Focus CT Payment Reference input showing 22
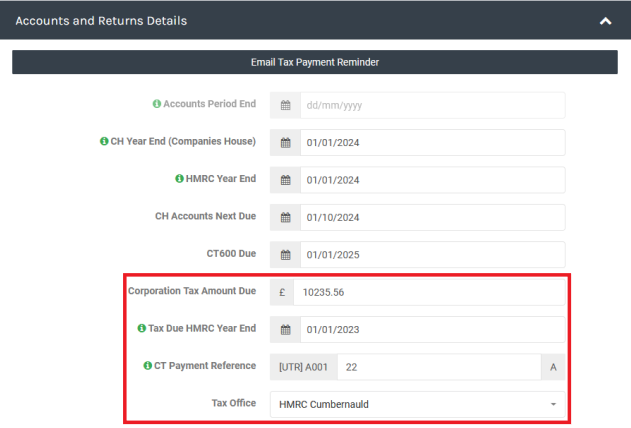Image resolution: width=631 pixels, height=428 pixels. tap(439, 367)
